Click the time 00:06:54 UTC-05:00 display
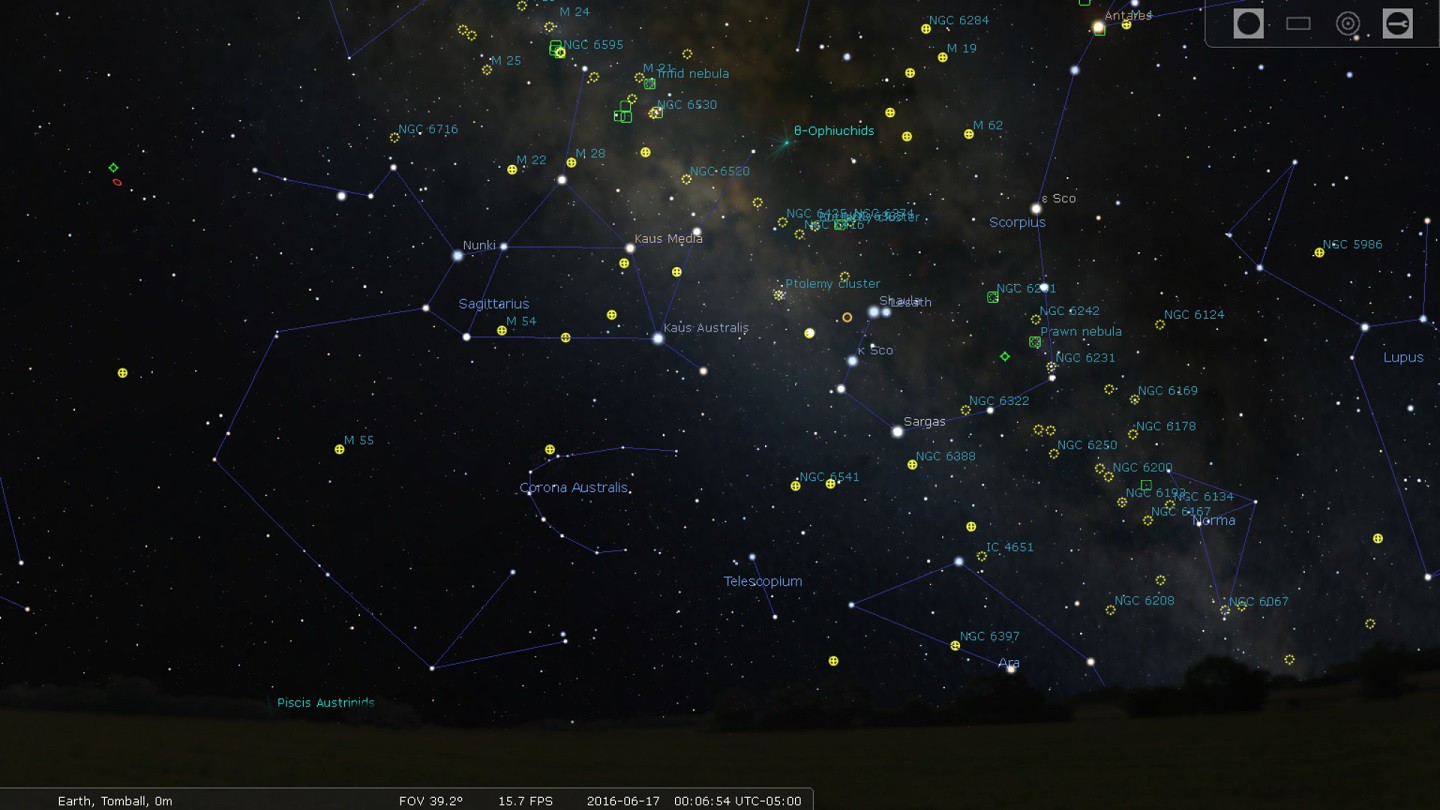The image size is (1440, 810). 737,801
